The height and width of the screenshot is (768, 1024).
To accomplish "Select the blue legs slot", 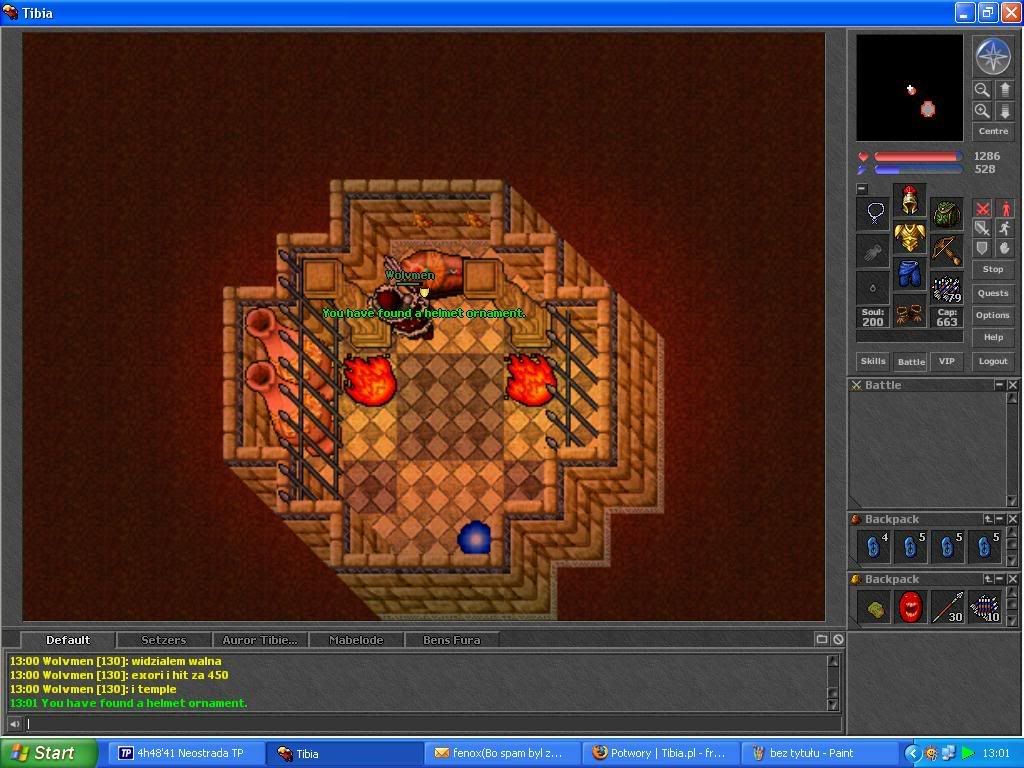I will coord(909,274).
